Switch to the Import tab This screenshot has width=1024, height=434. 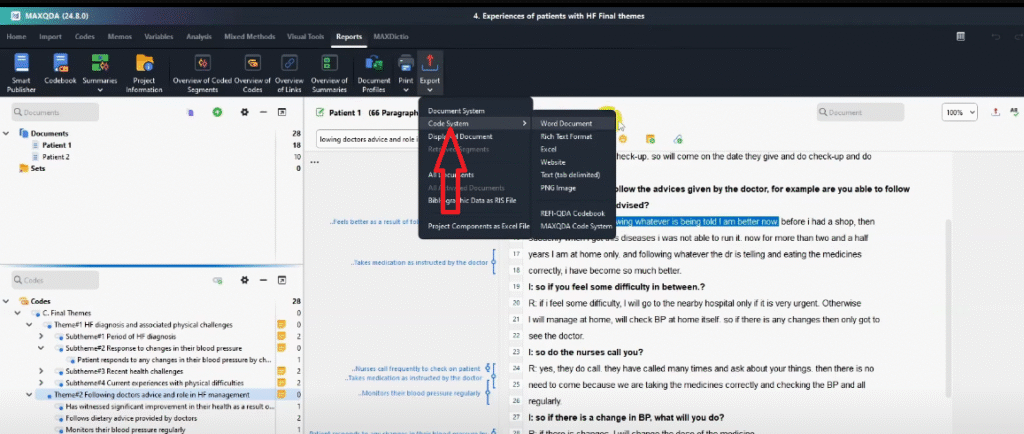click(50, 37)
